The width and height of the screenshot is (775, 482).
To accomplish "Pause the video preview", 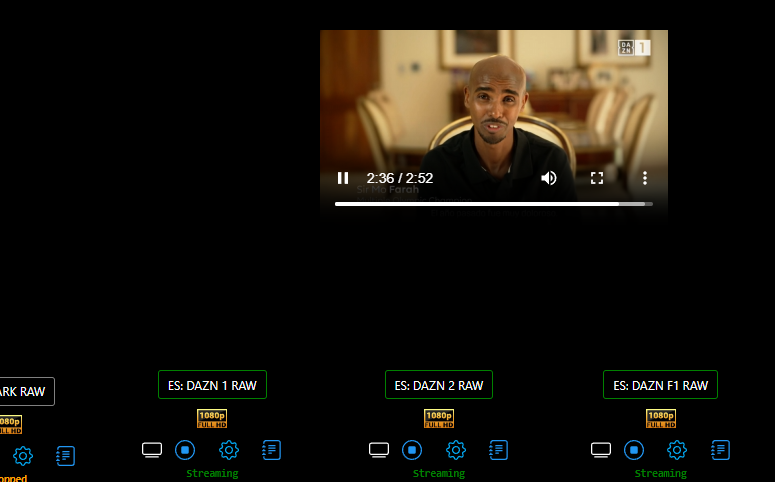I will click(x=343, y=178).
